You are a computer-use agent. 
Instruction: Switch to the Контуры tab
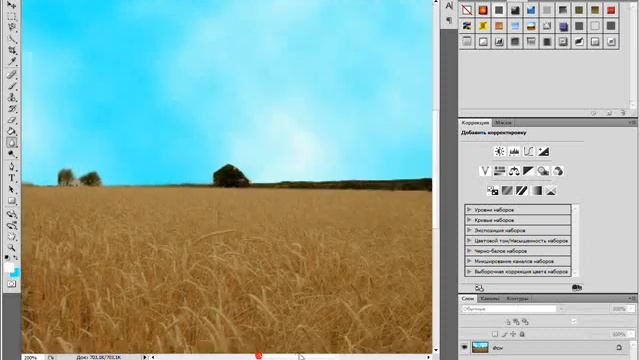(518, 298)
